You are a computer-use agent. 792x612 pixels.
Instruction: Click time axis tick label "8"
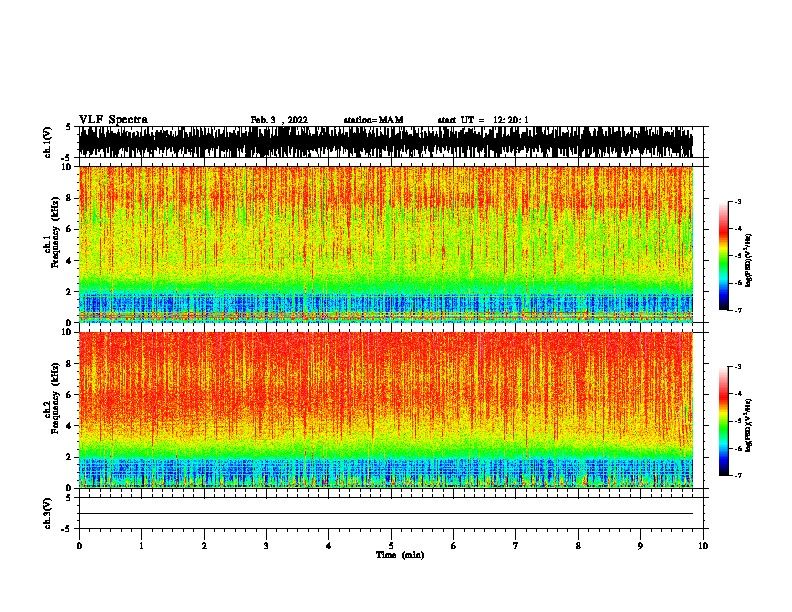click(578, 546)
